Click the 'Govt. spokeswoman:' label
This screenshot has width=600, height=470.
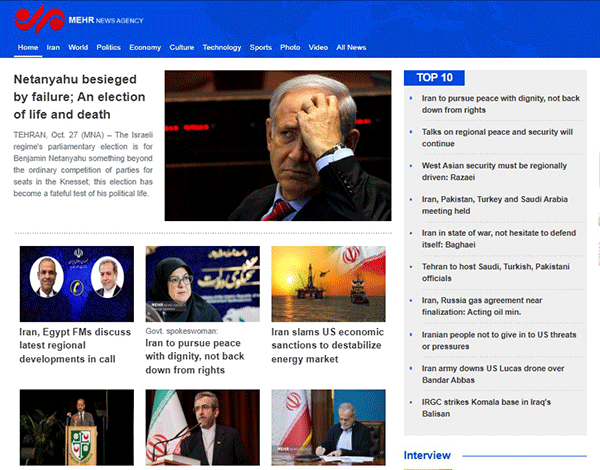181,331
